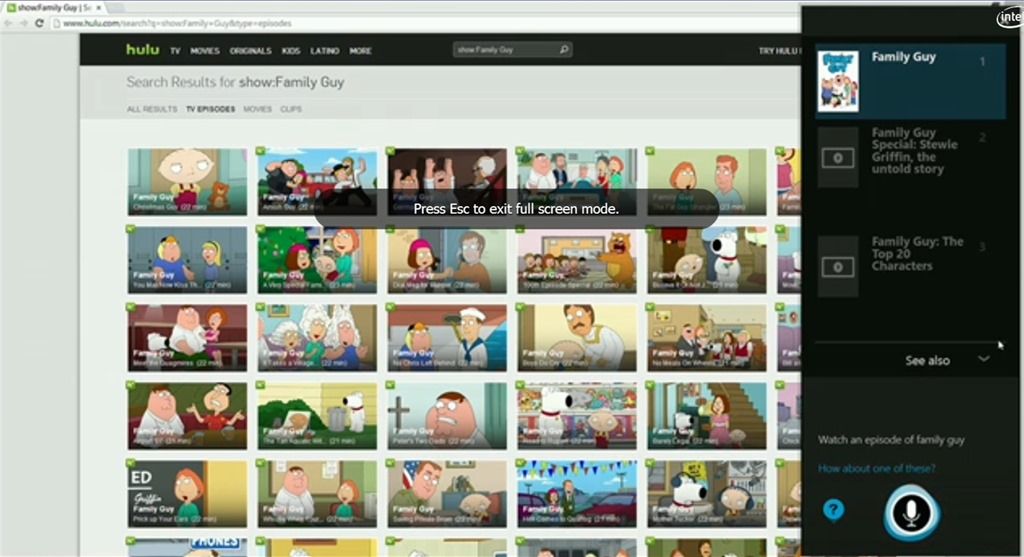This screenshot has width=1024, height=557.
Task: Open the Christmas Guy episode thumbnail with Stewie
Action: click(187, 182)
